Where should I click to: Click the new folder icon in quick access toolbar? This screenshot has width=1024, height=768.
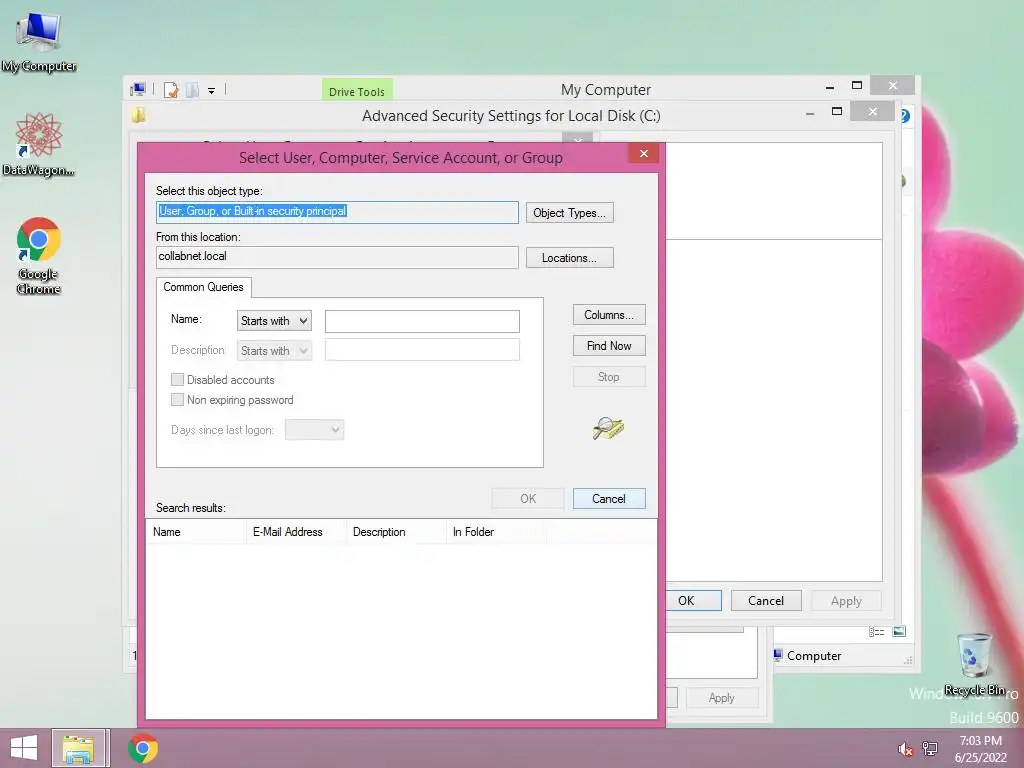click(192, 90)
